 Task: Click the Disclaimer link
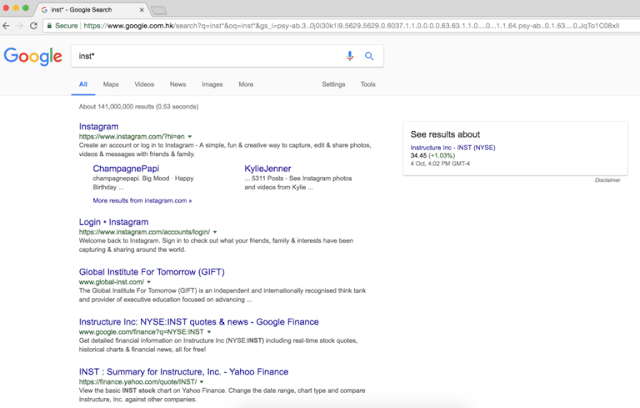tap(607, 180)
